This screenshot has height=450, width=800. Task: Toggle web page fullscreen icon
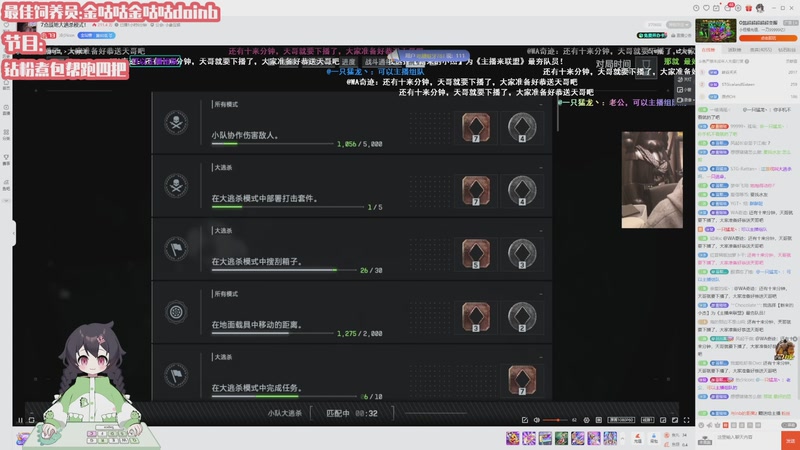[675, 420]
